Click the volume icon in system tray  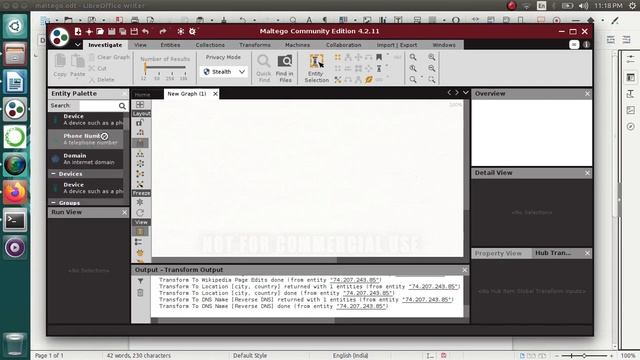584,6
